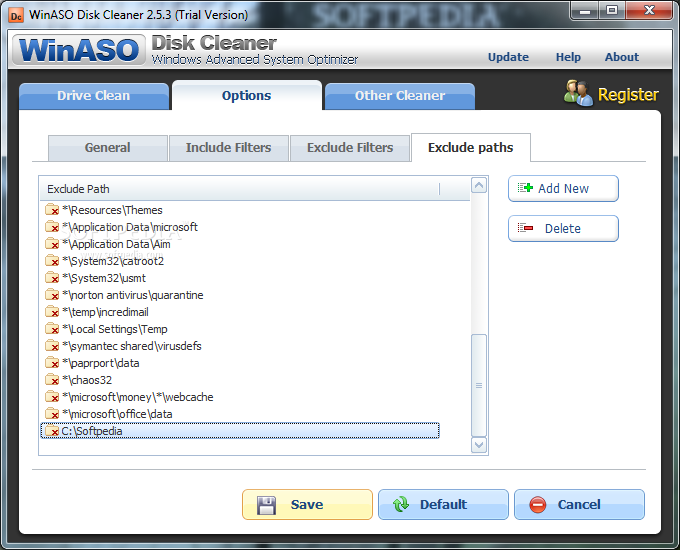
Task: Save the exclude path settings
Action: 307,504
